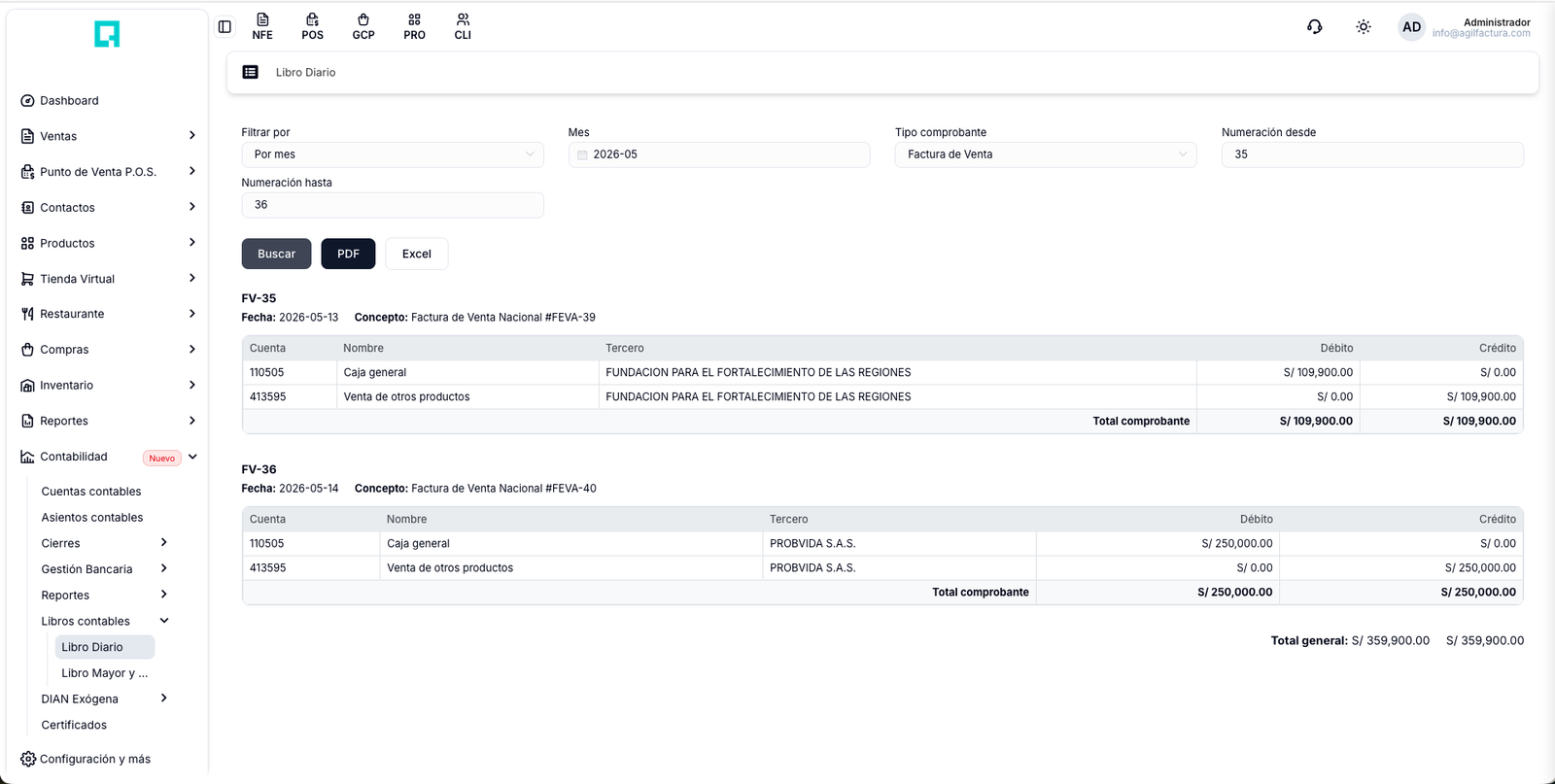Open the POS shortcut icon
Viewport: 1555px width, 784px height.
point(312,27)
